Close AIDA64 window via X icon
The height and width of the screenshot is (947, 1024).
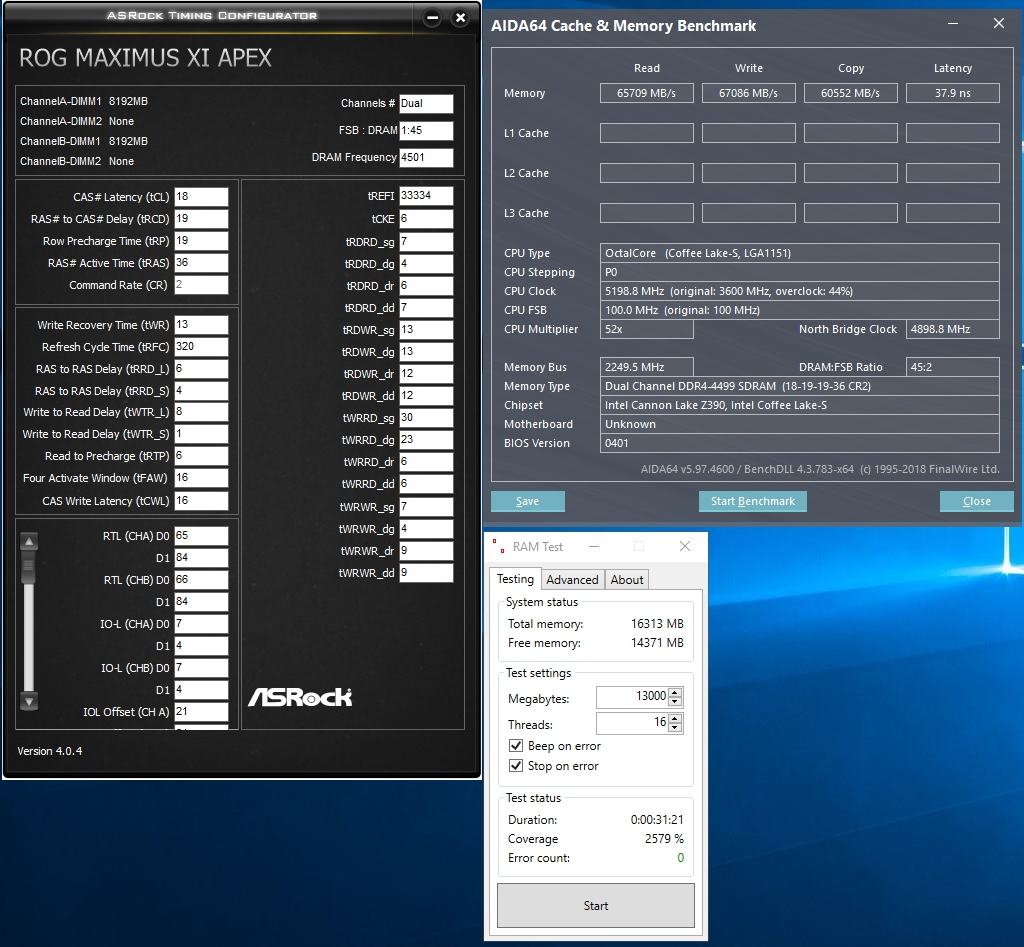pyautogui.click(x=999, y=24)
